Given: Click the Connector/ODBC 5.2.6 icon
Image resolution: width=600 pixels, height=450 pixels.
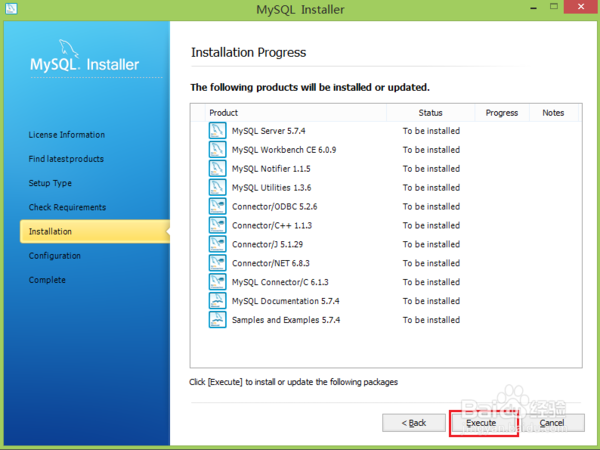Looking at the screenshot, I should click(217, 206).
